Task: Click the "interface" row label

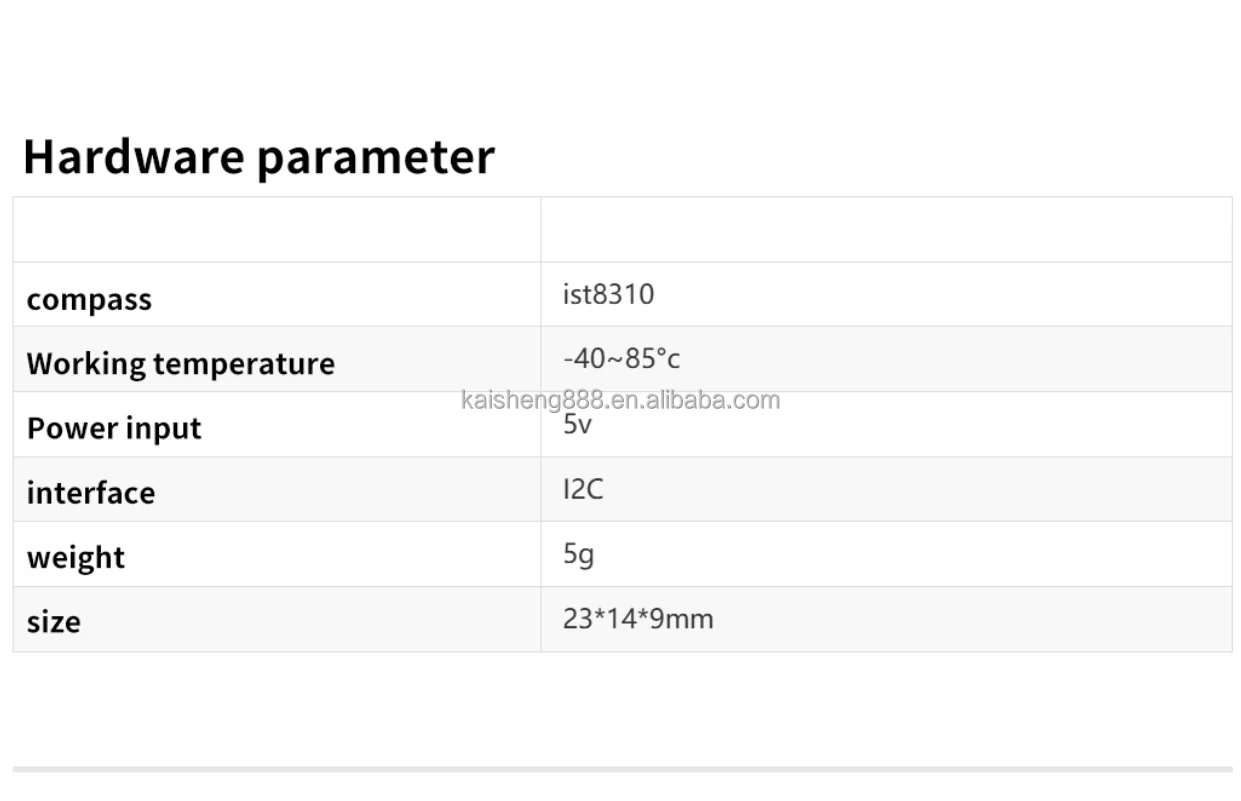Action: [91, 493]
